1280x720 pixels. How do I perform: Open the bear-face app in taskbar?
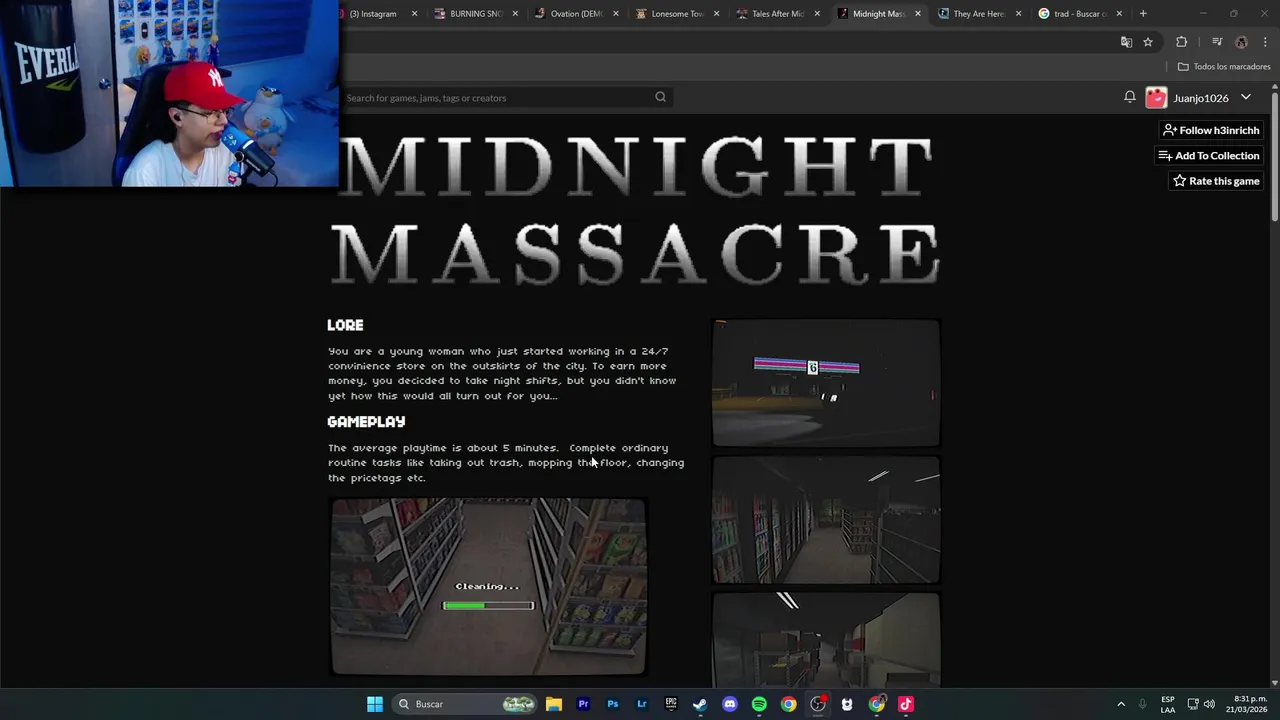847,704
